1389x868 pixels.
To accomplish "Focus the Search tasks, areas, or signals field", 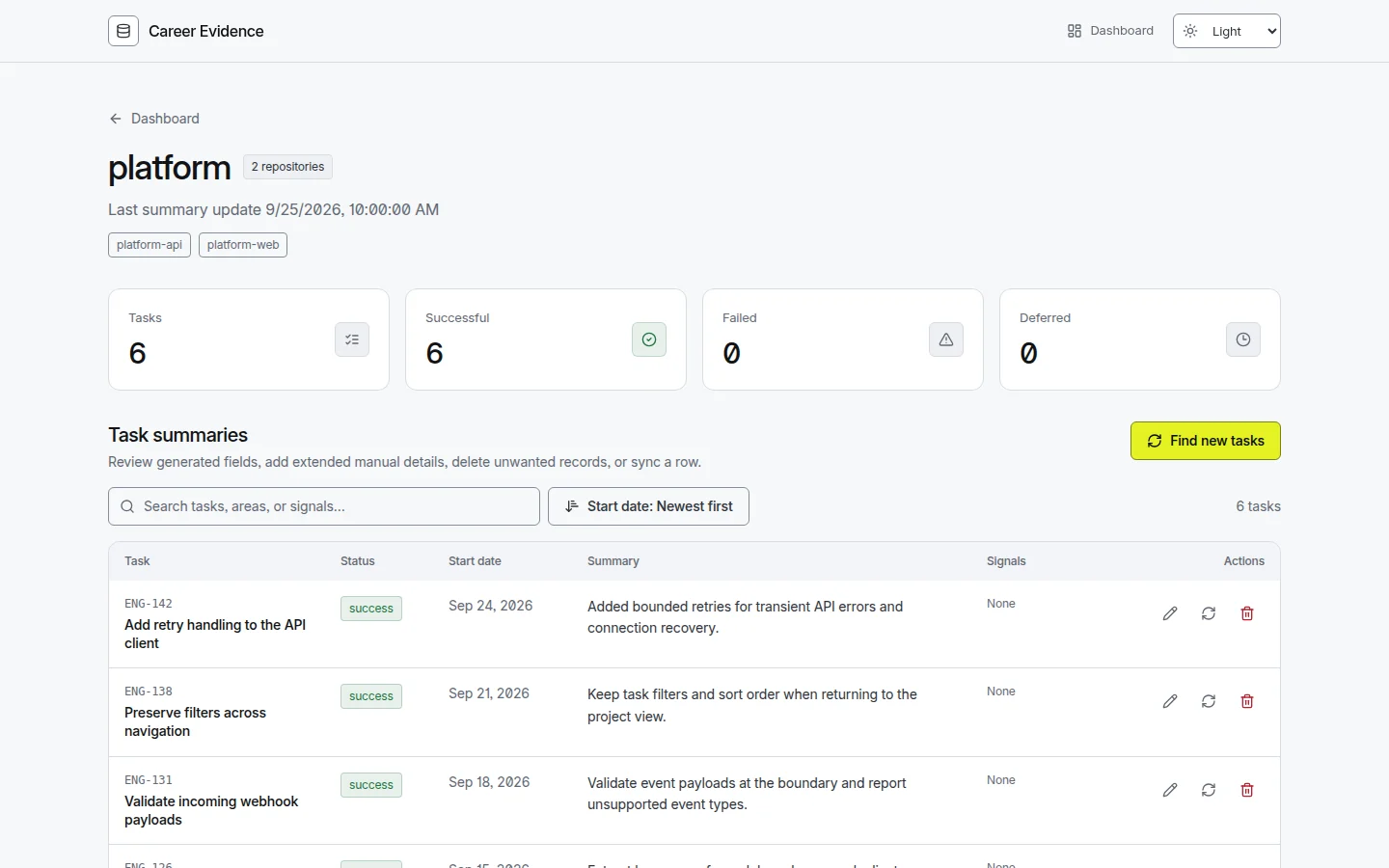I will tap(324, 506).
